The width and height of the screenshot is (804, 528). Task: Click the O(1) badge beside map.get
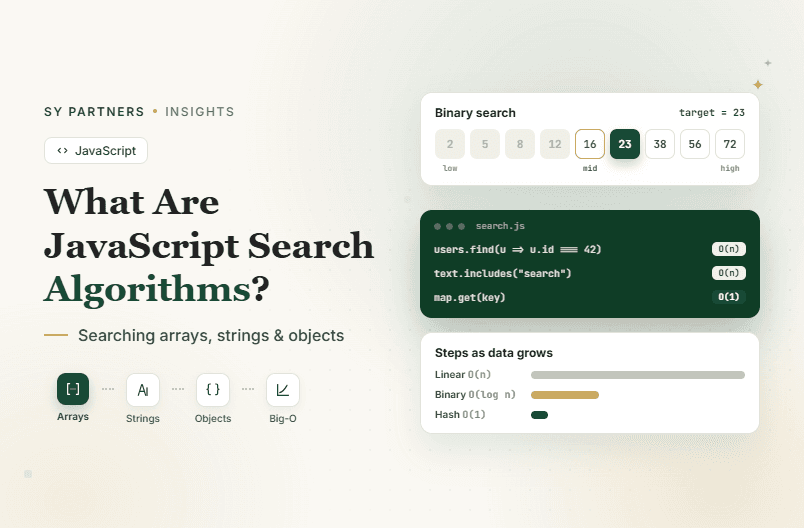pyautogui.click(x=729, y=297)
